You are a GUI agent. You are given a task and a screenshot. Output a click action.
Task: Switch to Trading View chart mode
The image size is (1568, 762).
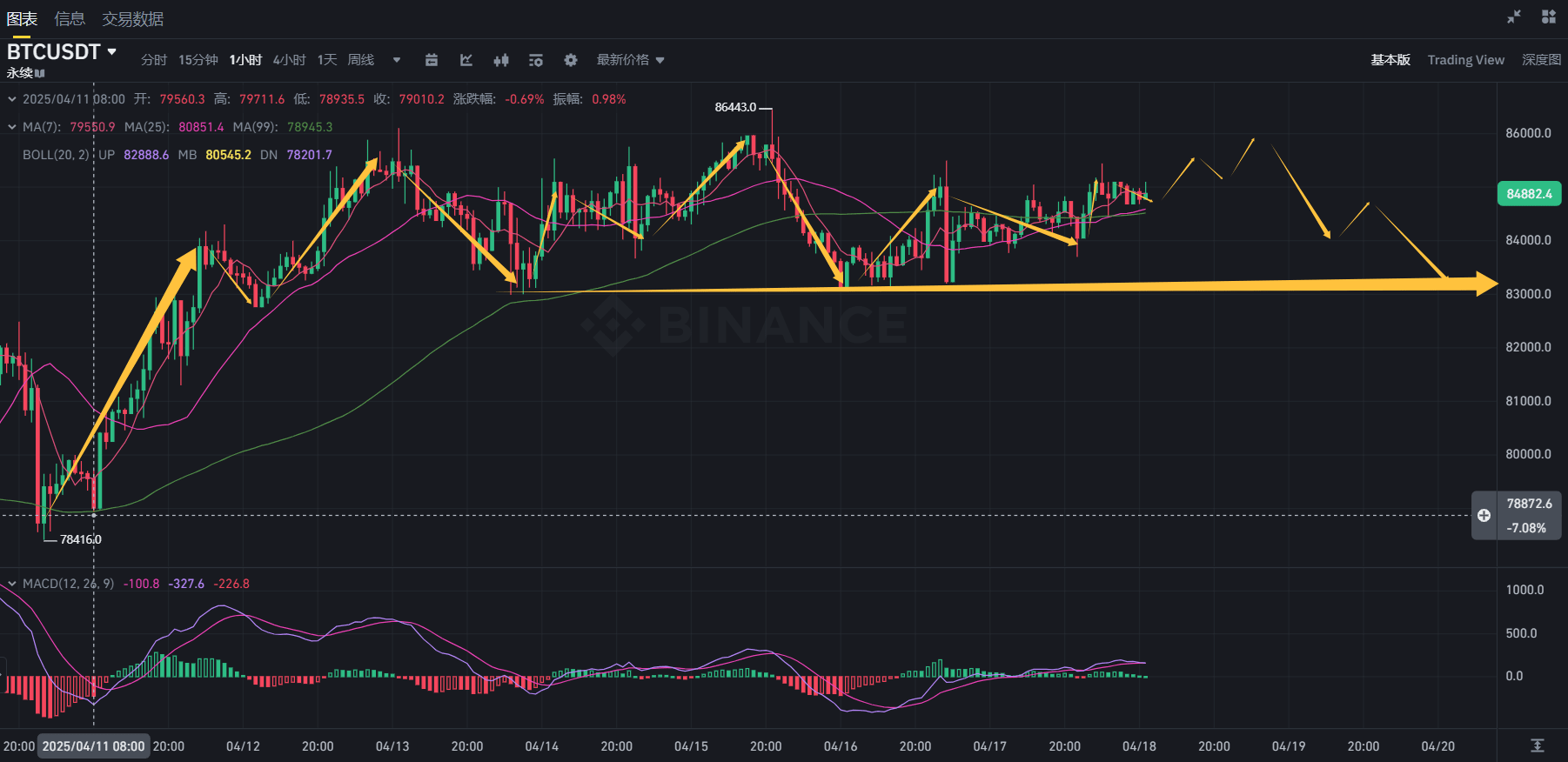point(1466,60)
